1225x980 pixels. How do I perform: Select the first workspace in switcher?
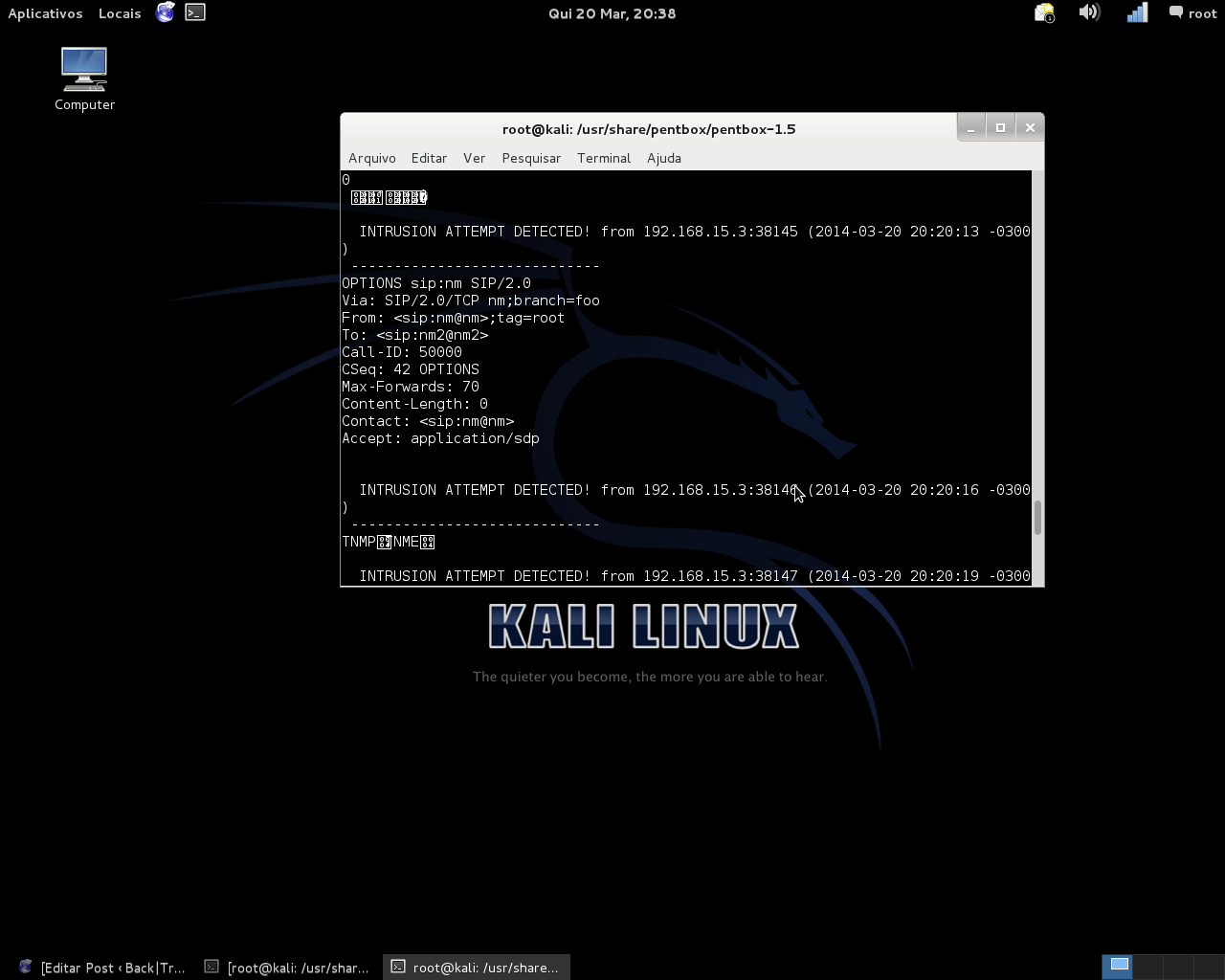coord(1118,967)
